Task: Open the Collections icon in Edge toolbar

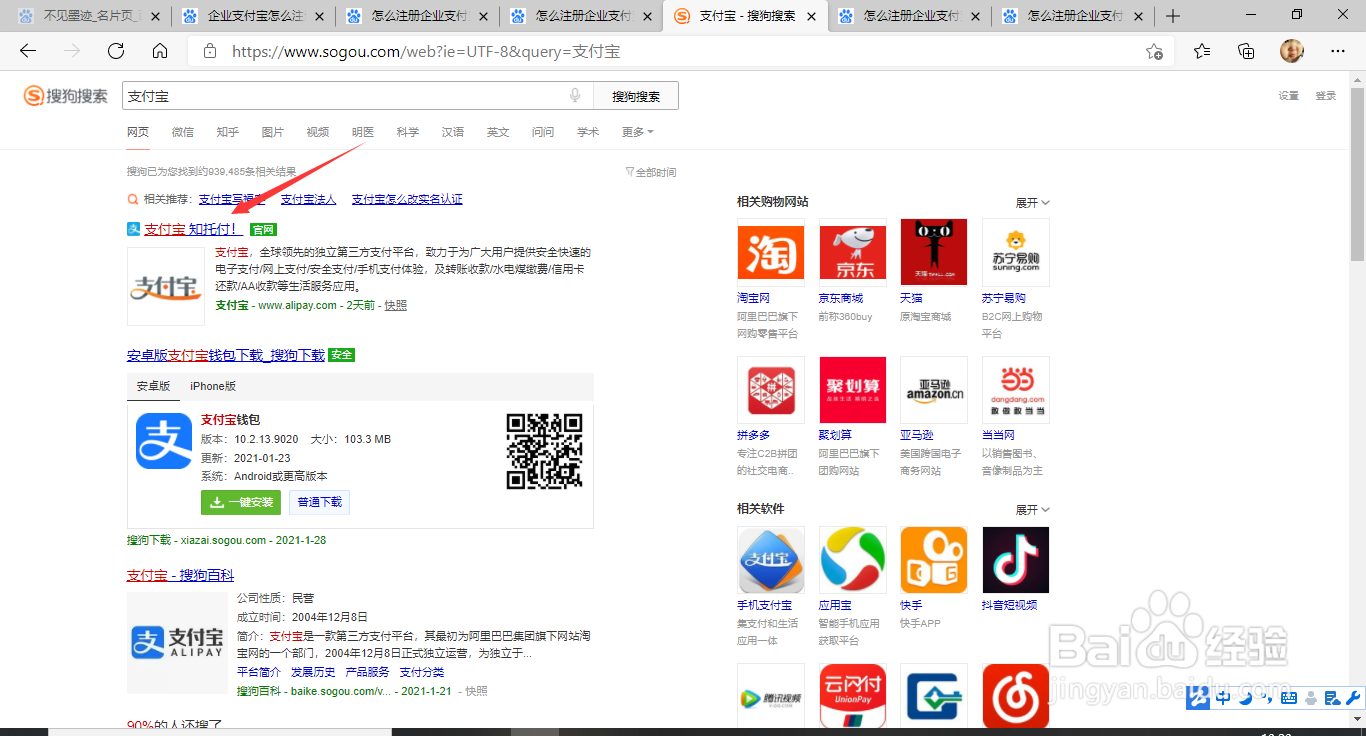Action: [x=1246, y=52]
